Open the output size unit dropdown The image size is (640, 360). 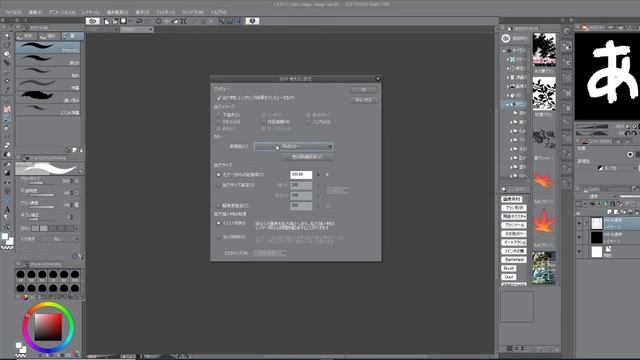(x=337, y=190)
